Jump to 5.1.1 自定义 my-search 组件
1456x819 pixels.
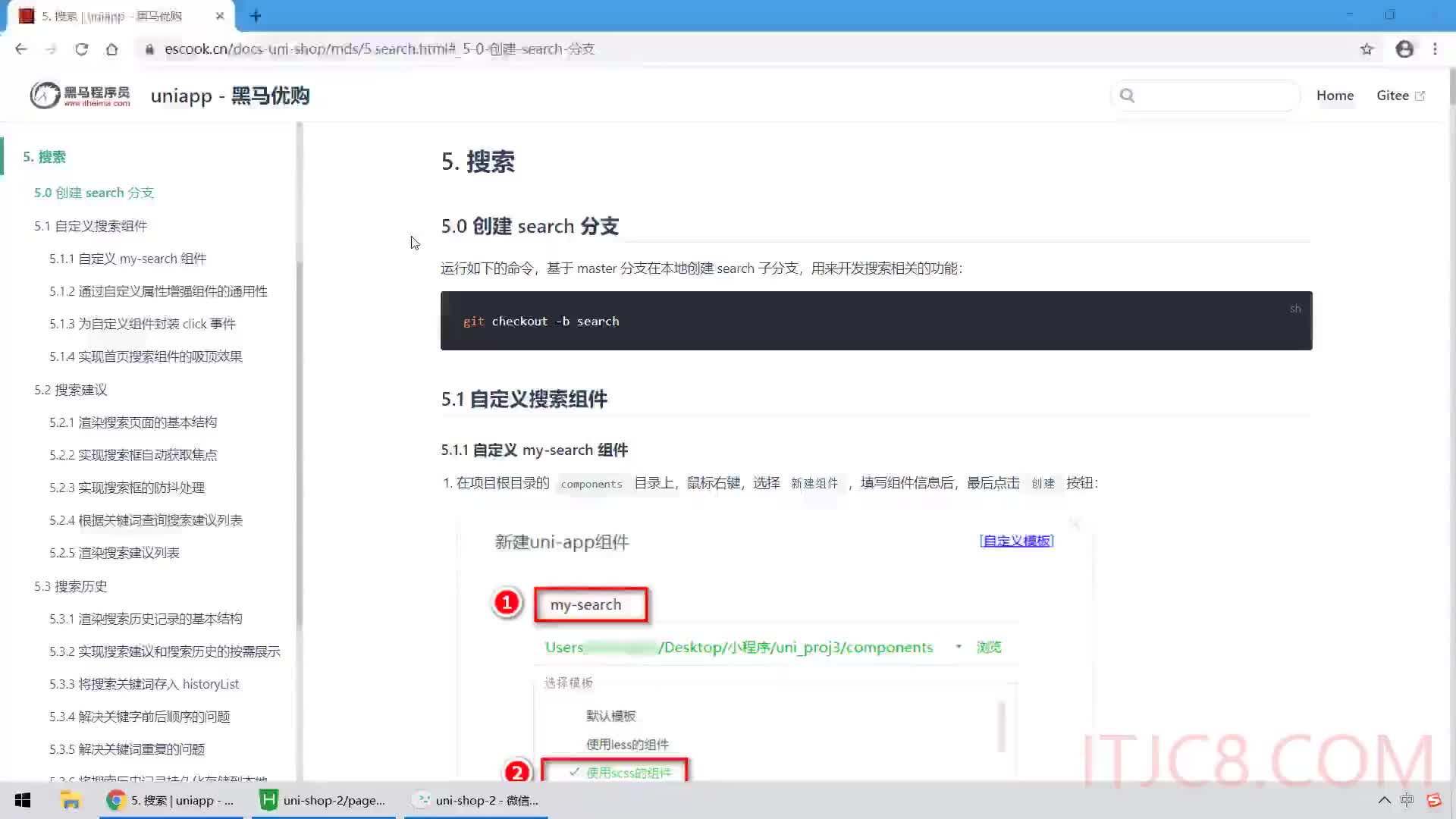128,259
